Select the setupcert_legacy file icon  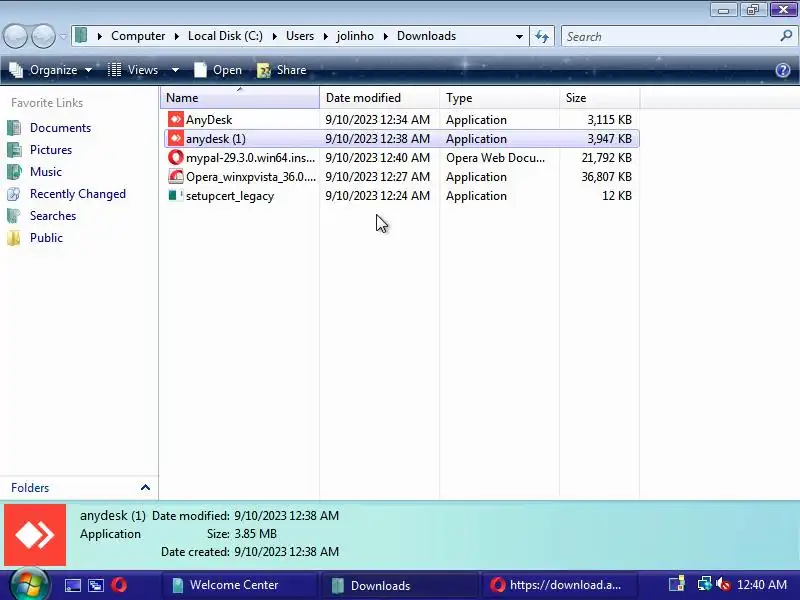pyautogui.click(x=176, y=195)
